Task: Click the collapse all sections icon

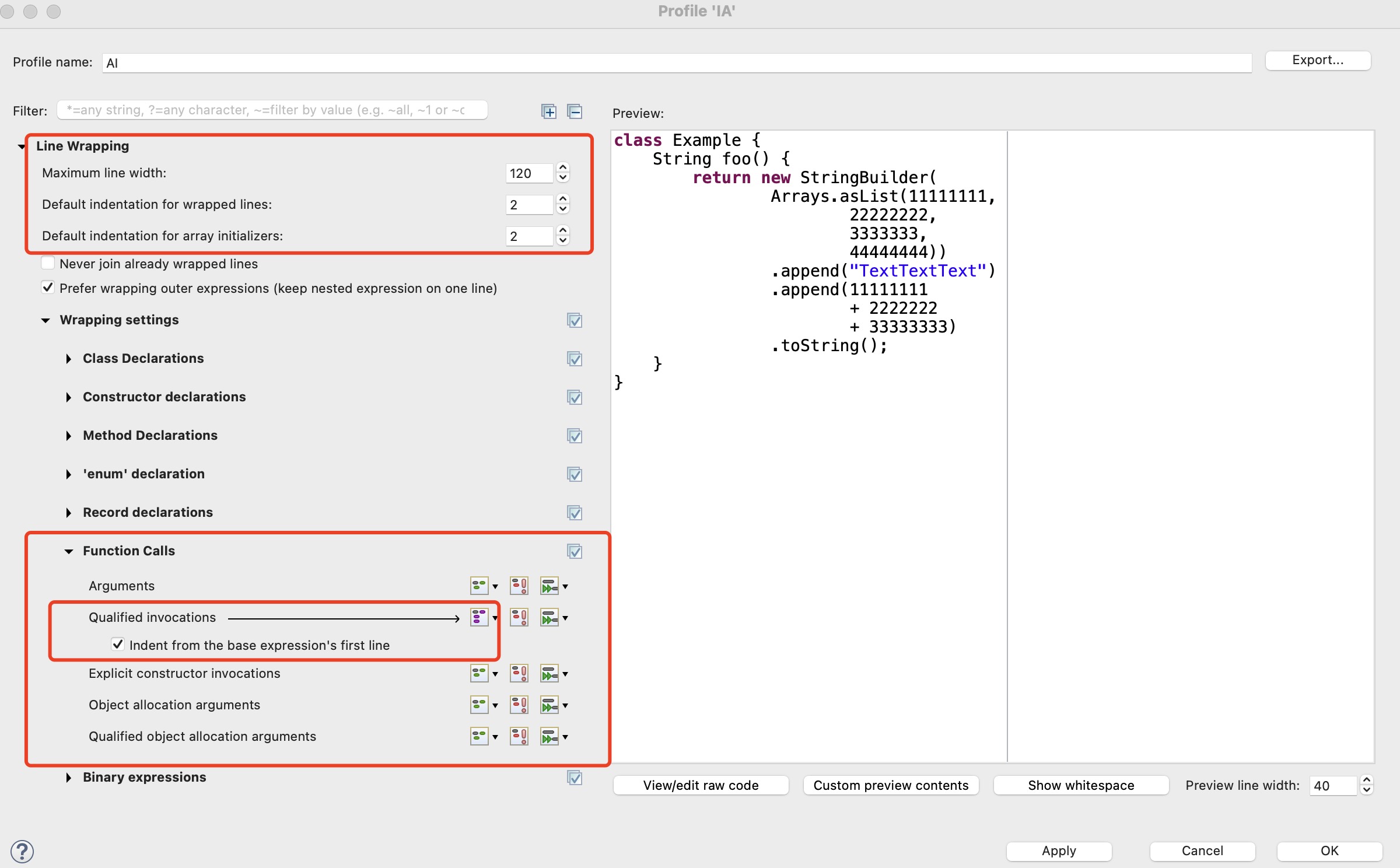Action: pos(575,111)
